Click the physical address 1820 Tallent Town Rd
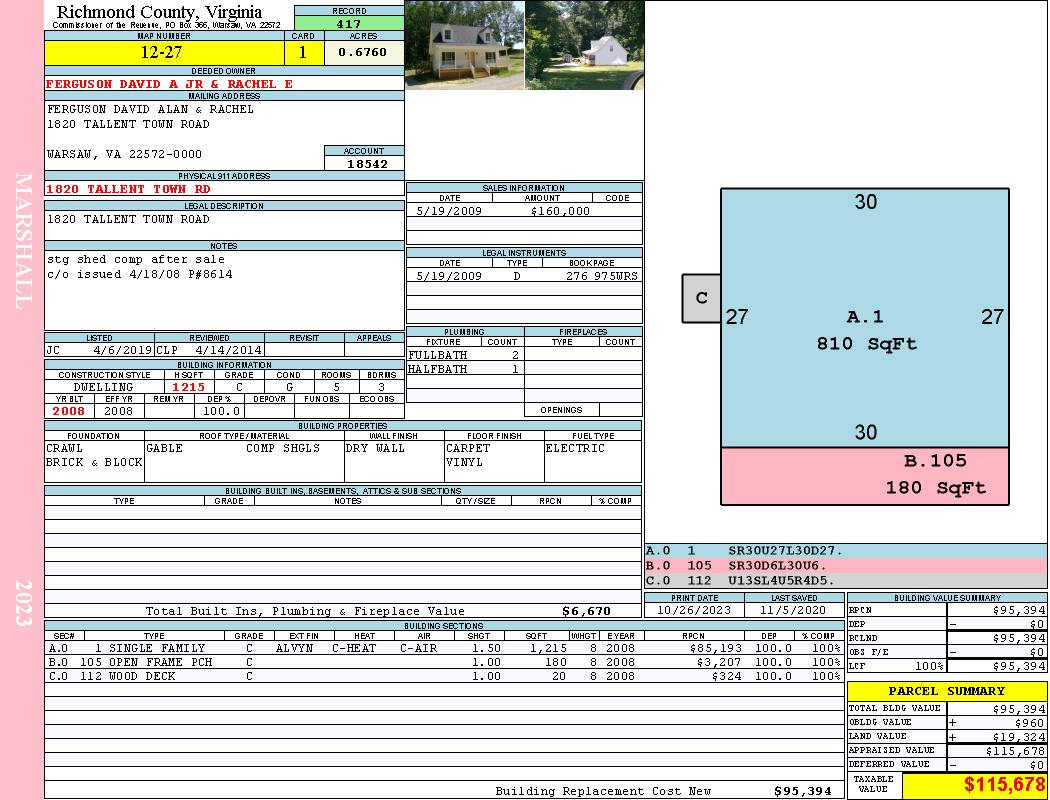Viewport: 1050px width, 800px height. click(x=128, y=189)
